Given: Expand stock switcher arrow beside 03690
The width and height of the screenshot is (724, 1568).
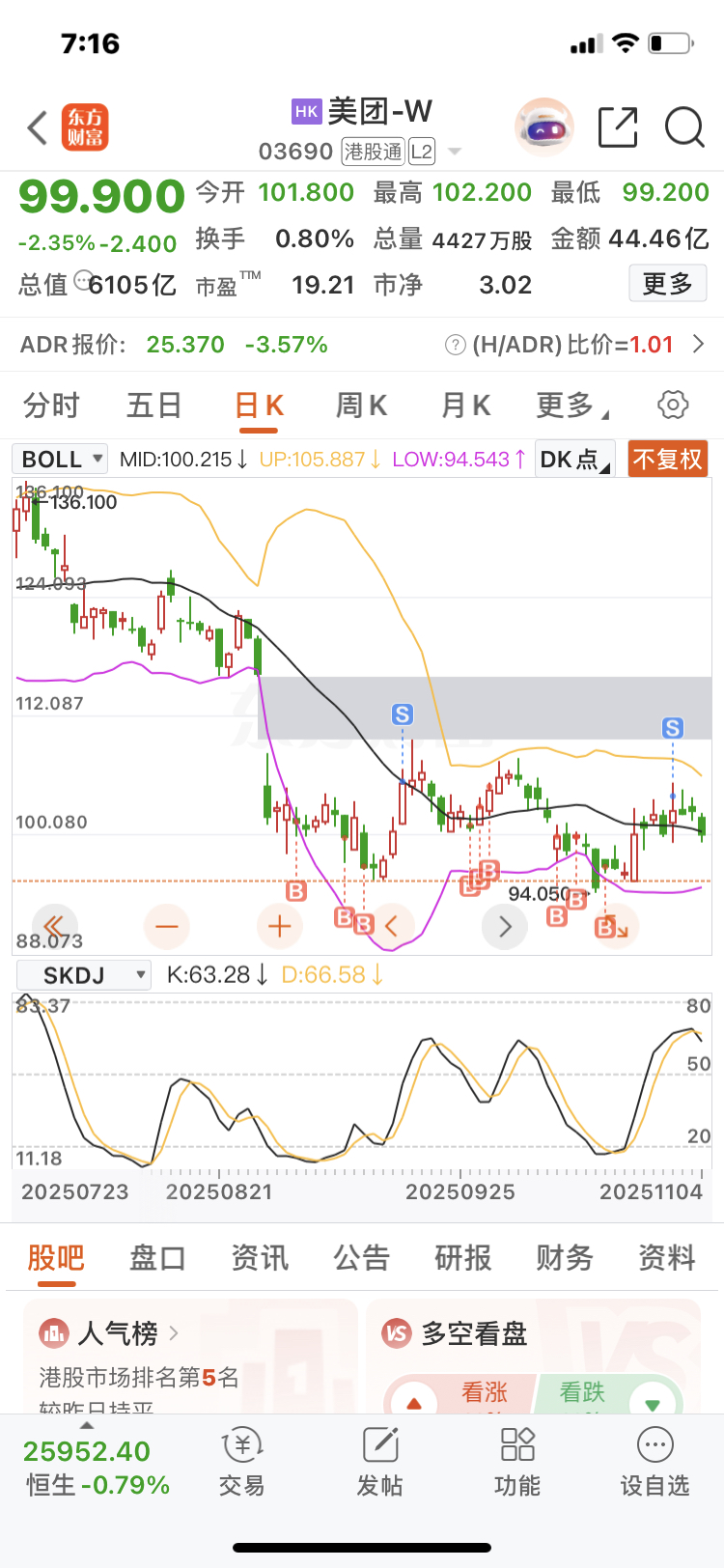Looking at the screenshot, I should (x=455, y=152).
